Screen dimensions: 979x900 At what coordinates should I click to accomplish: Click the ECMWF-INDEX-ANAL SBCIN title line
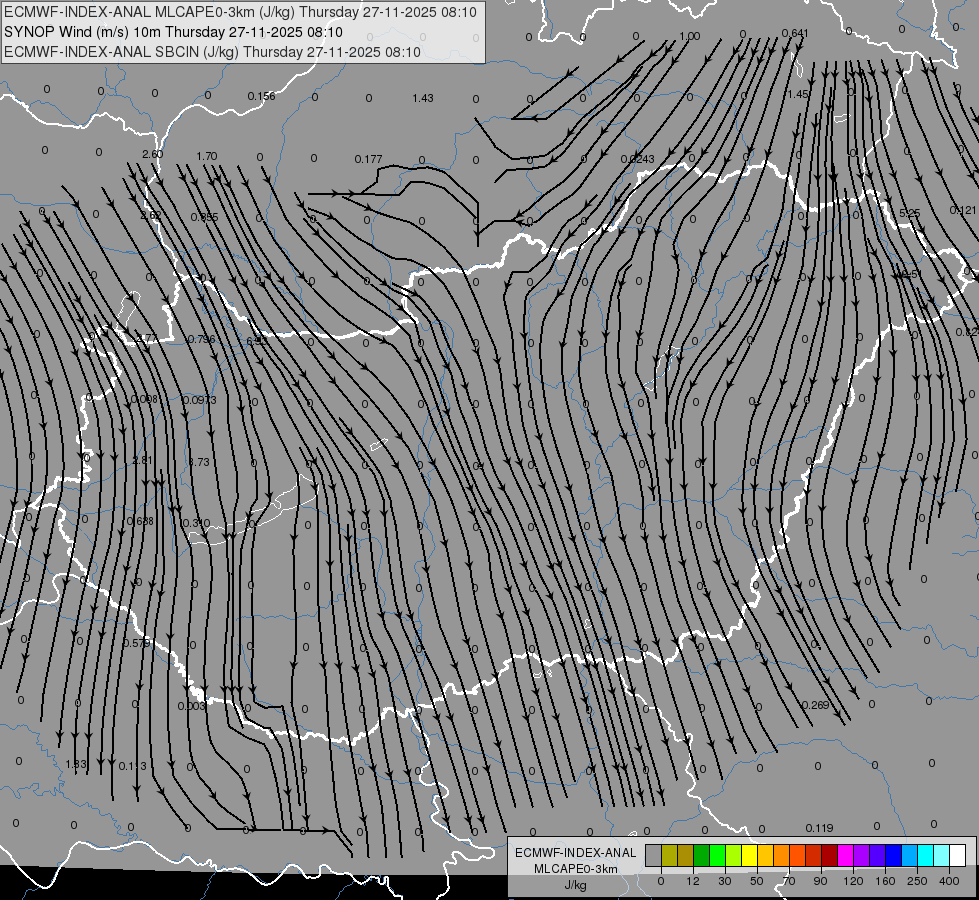tap(212, 52)
